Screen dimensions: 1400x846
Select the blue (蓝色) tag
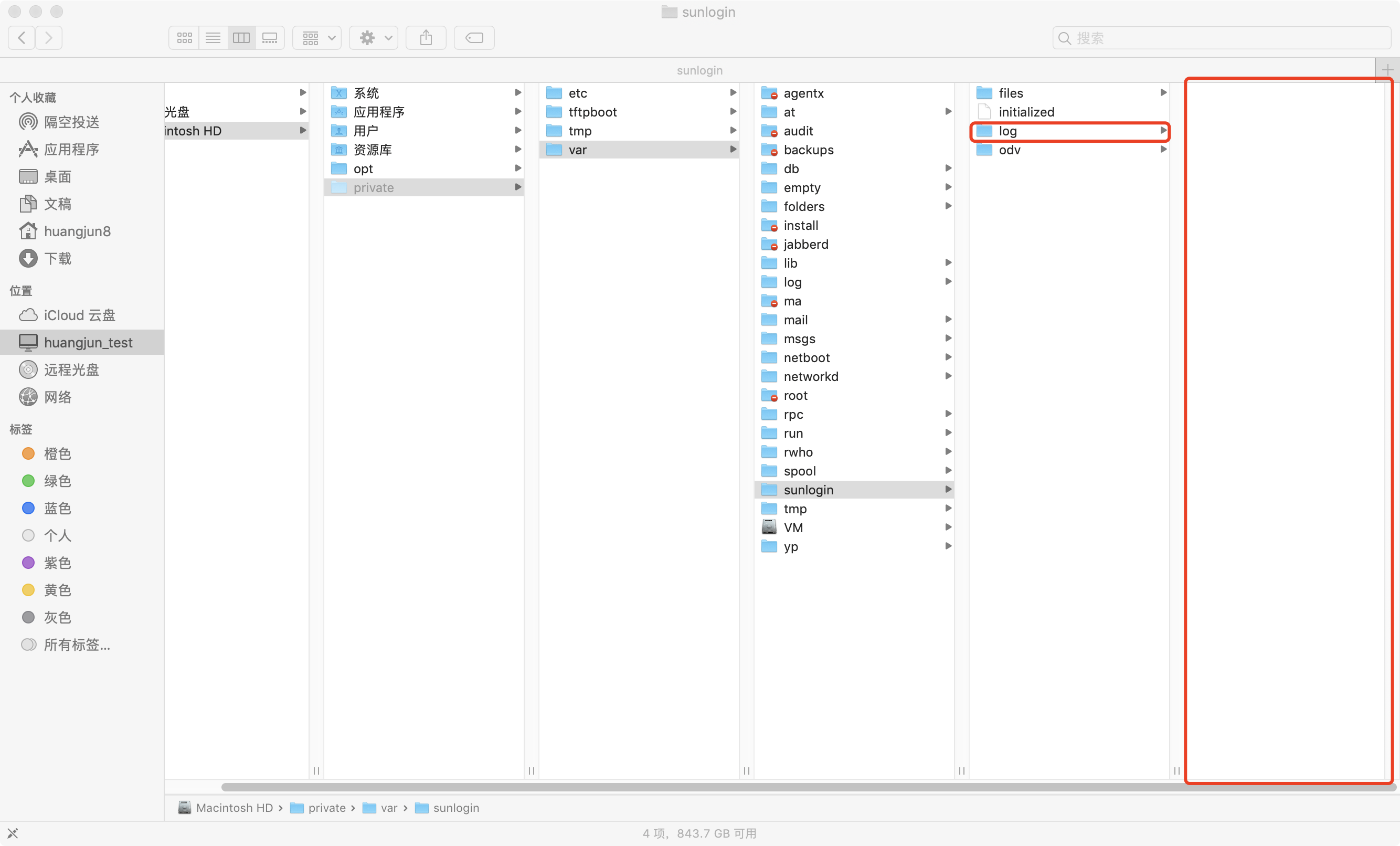pyautogui.click(x=57, y=508)
